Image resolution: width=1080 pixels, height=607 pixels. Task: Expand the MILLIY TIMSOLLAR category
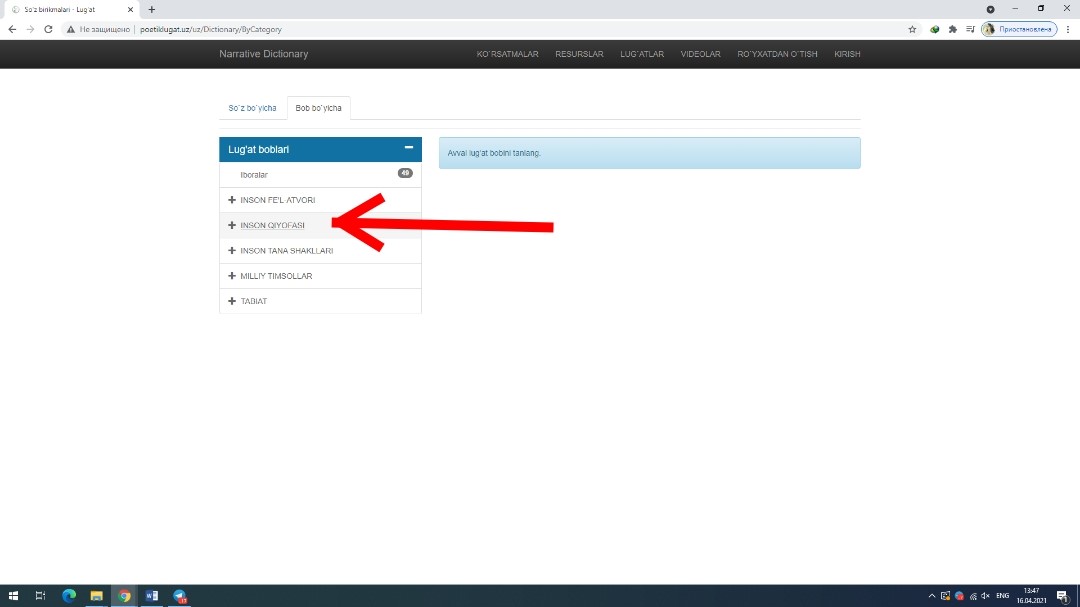(276, 276)
